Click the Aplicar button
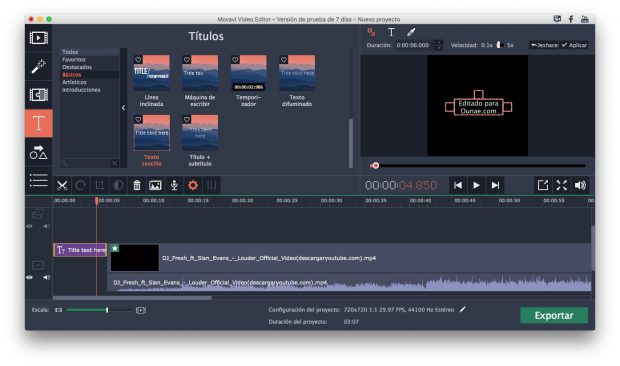The height and width of the screenshot is (366, 620). [x=574, y=45]
